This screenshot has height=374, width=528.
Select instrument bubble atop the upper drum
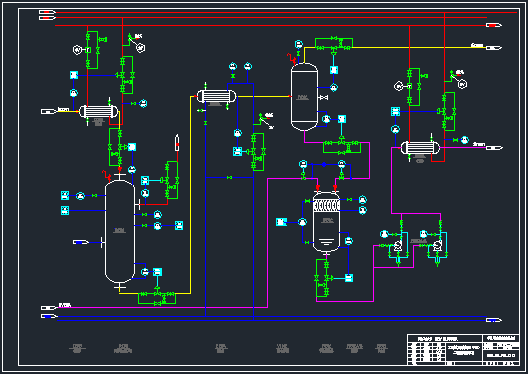pos(299,44)
